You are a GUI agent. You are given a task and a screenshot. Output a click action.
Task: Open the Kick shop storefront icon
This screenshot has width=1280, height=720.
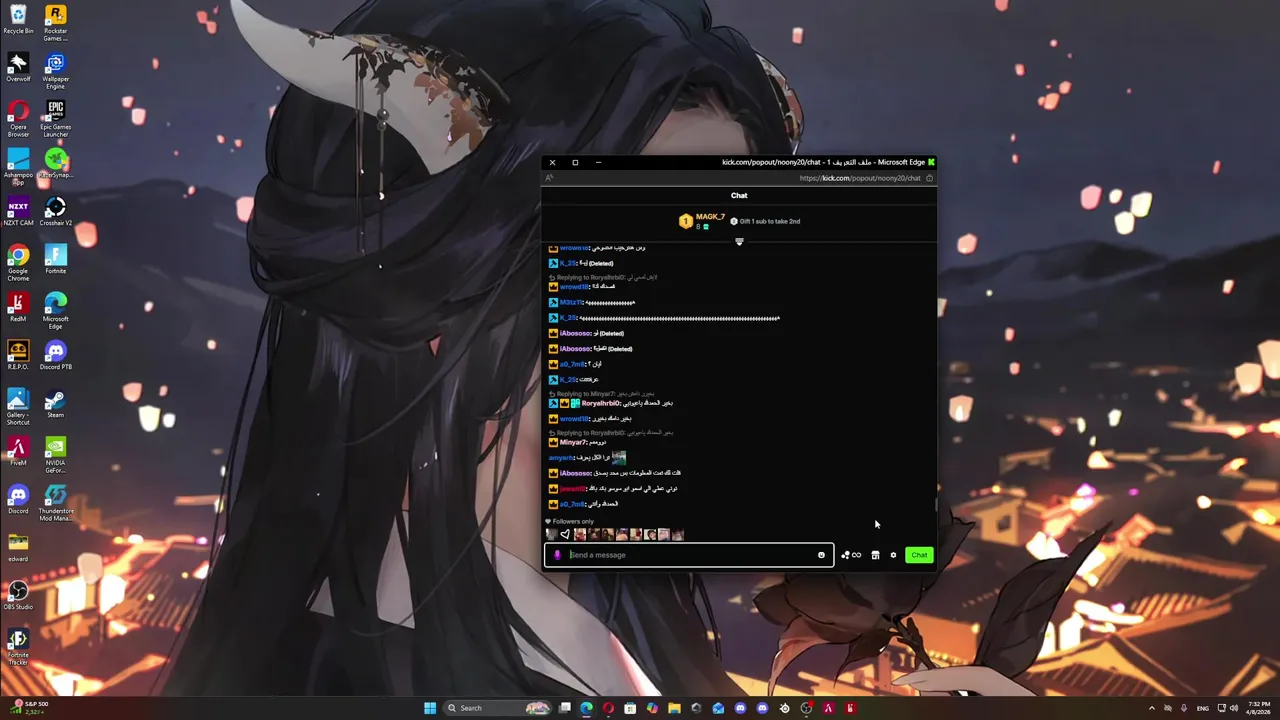click(875, 555)
